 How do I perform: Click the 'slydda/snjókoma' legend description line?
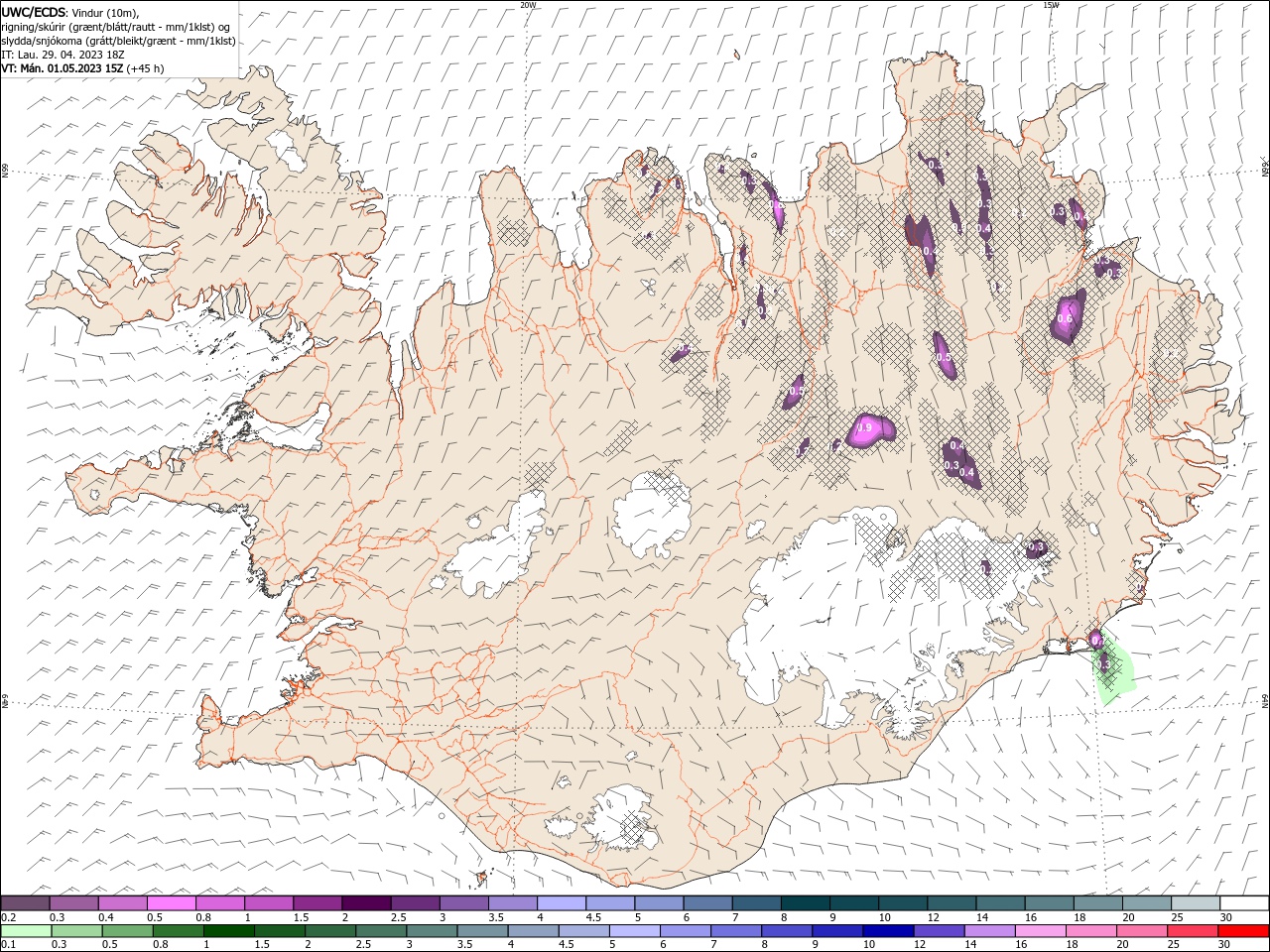(118, 41)
